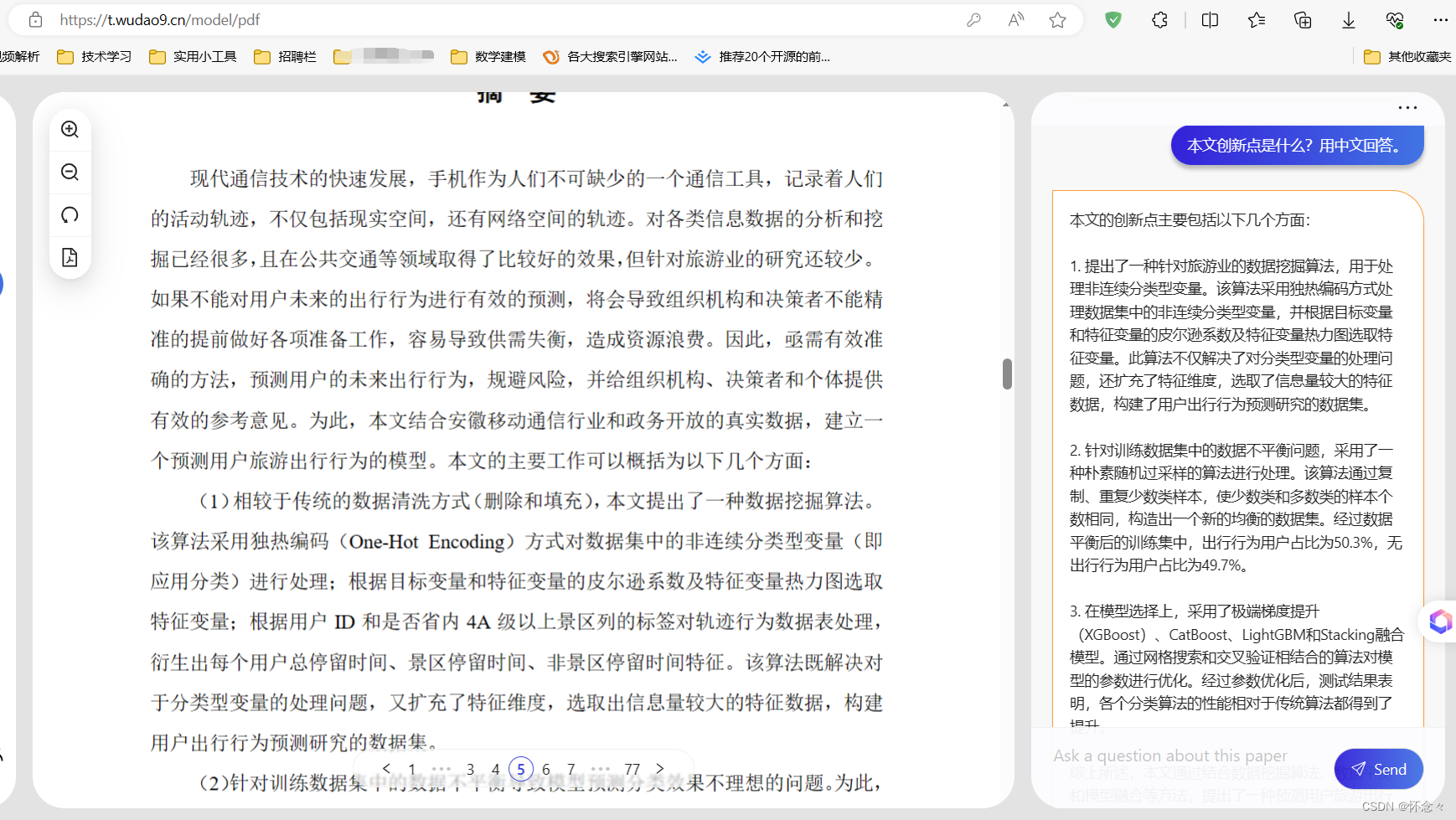Open 招聘栏 bookmarks folder

[286, 56]
